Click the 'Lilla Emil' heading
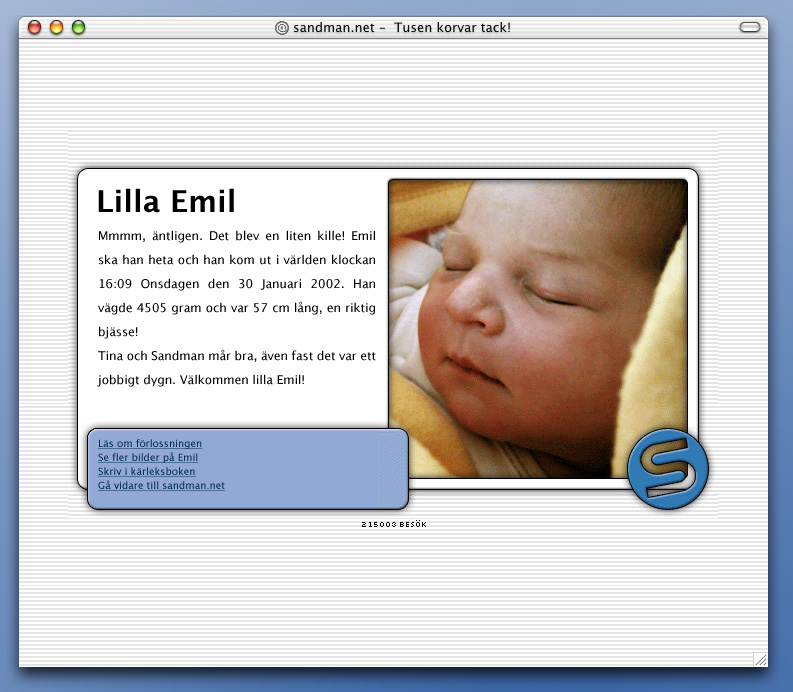The width and height of the screenshot is (793, 692). tap(166, 202)
